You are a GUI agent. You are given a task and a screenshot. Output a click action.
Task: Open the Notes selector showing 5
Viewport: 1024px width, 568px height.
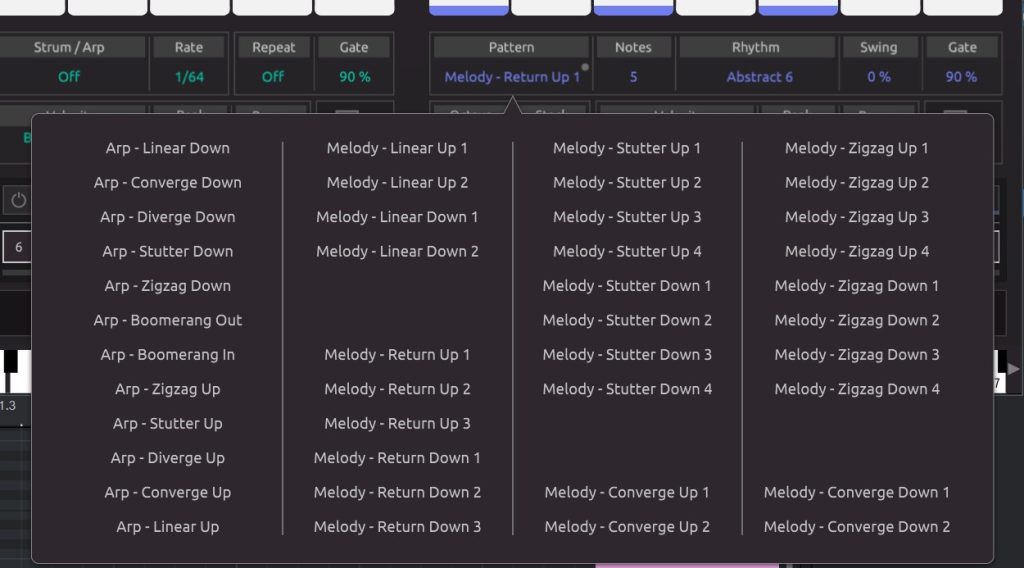(x=633, y=77)
